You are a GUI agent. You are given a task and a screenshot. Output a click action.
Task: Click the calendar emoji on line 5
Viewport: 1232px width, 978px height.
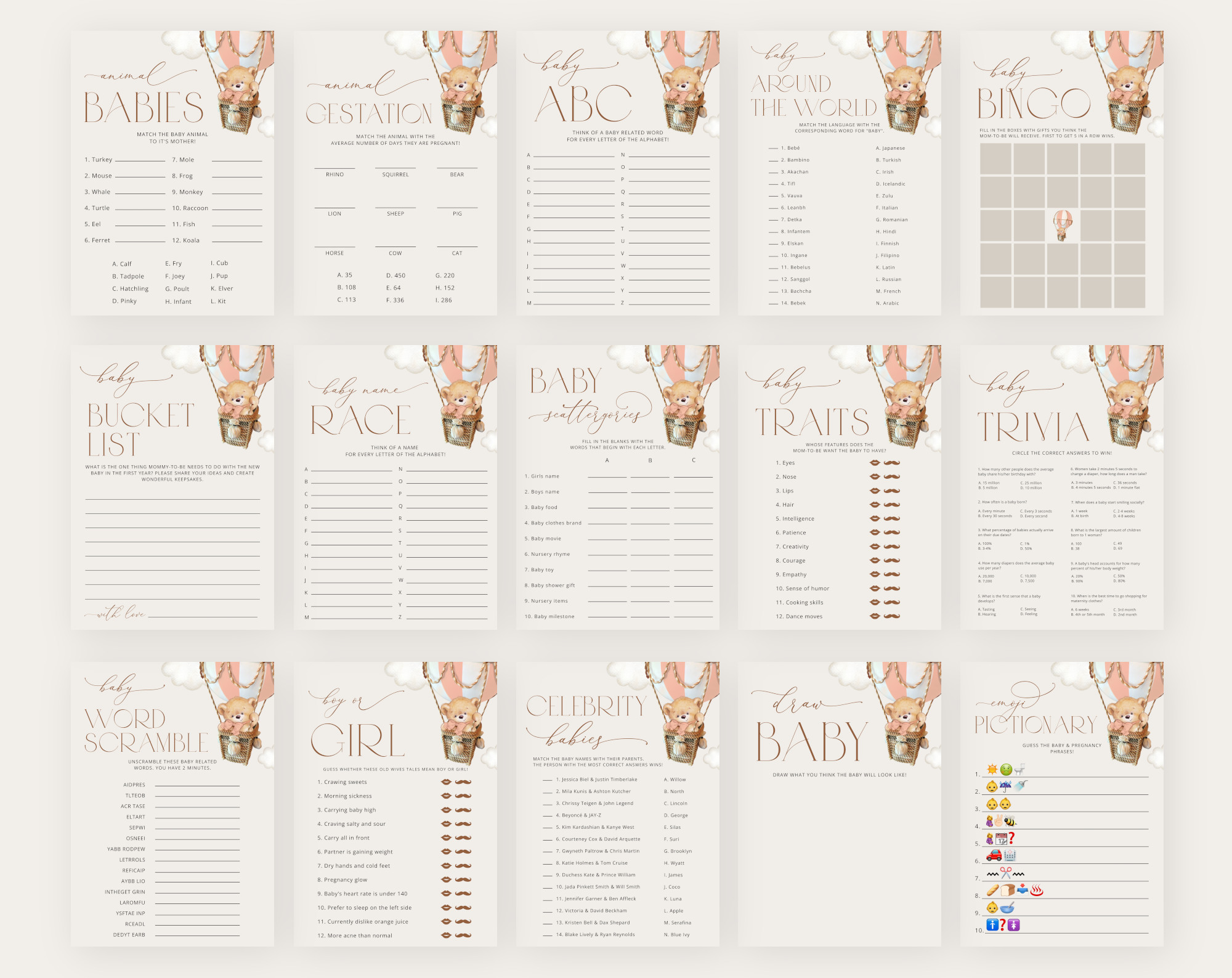[1002, 839]
